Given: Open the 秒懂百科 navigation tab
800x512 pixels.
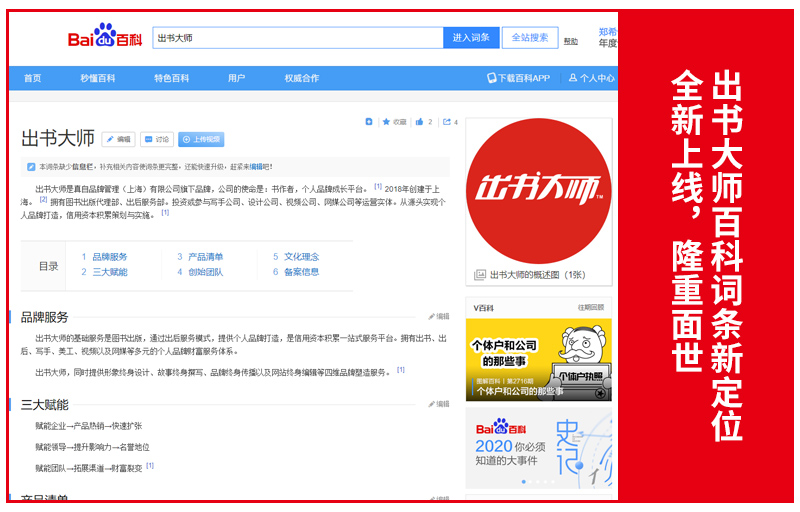Looking at the screenshot, I should coord(98,78).
